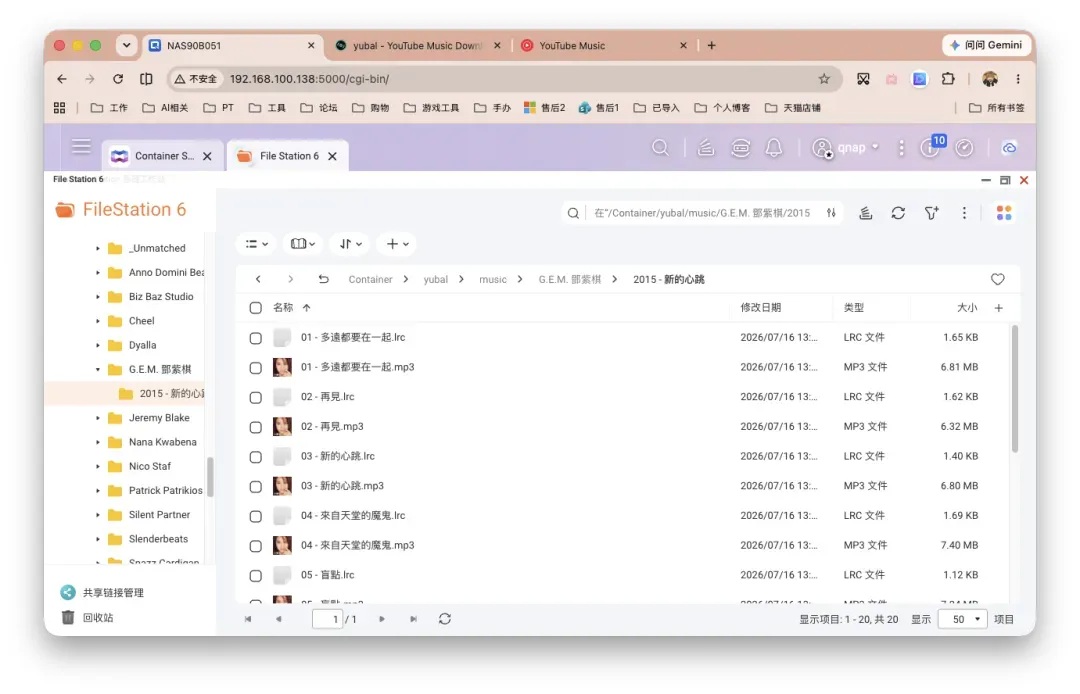Check the box for 01 - 多遠都要在一起.lrc

pos(256,338)
